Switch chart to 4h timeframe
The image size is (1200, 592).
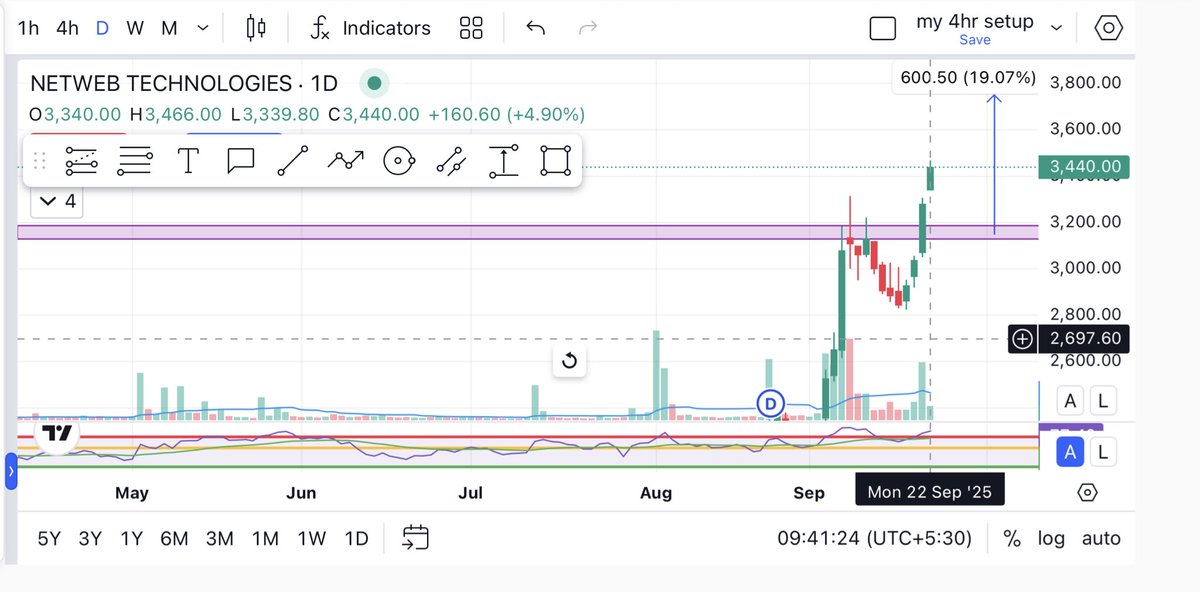(67, 28)
